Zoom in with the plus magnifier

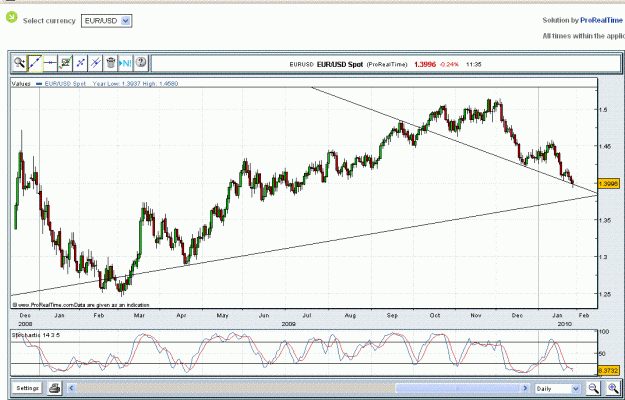point(613,388)
